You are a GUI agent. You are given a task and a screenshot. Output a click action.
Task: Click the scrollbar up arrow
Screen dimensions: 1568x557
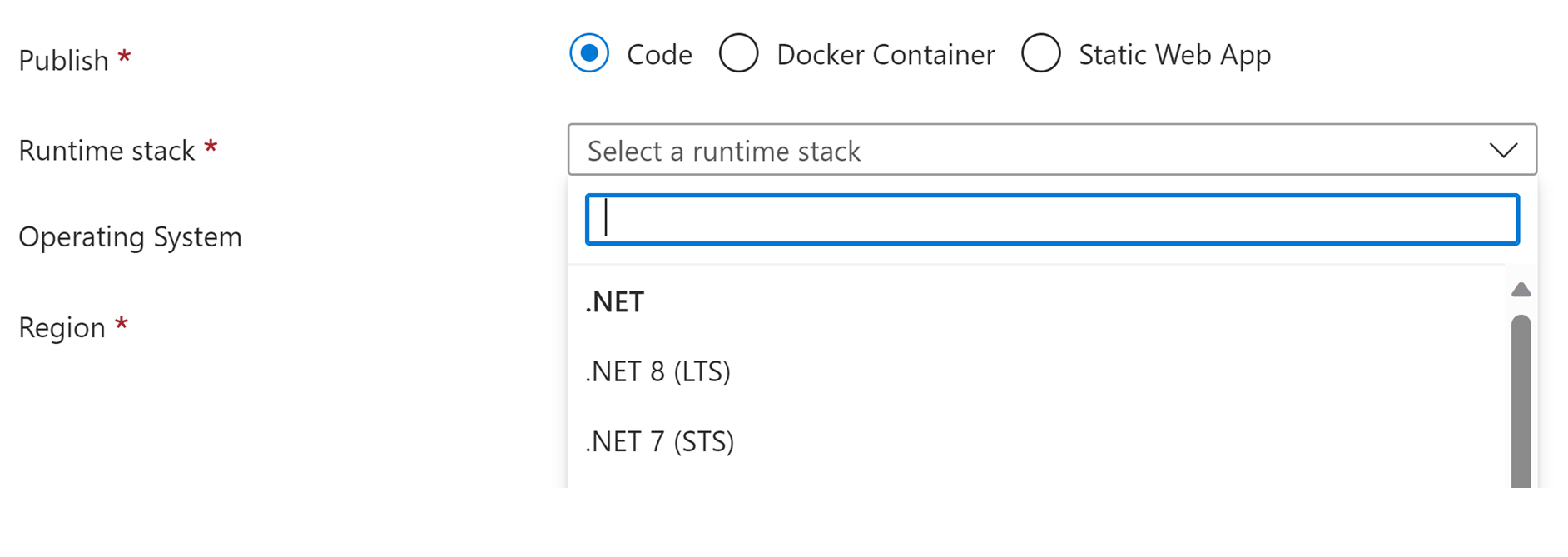(x=1521, y=290)
